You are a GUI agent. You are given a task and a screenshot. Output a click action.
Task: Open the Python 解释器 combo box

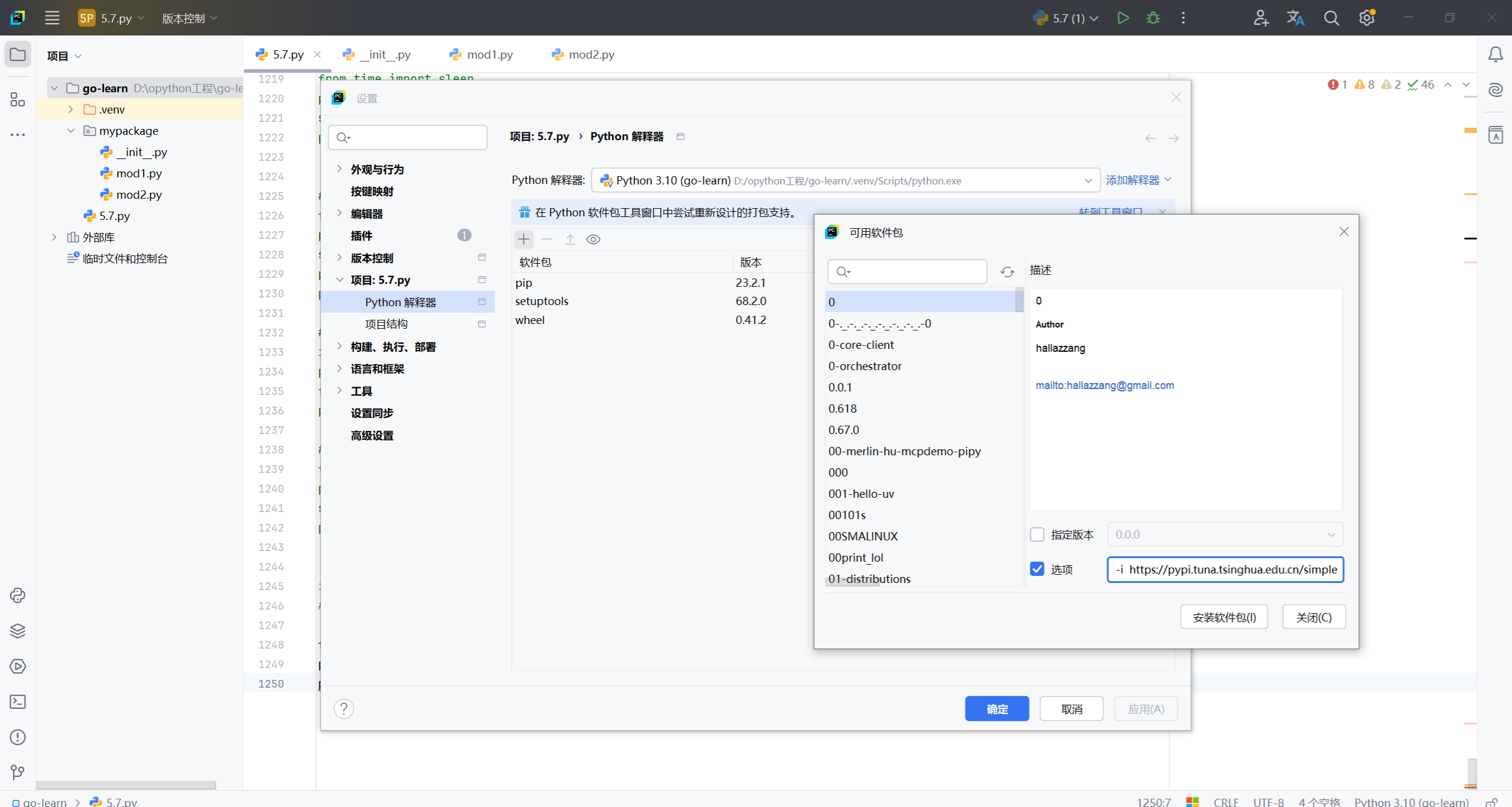[x=846, y=180]
